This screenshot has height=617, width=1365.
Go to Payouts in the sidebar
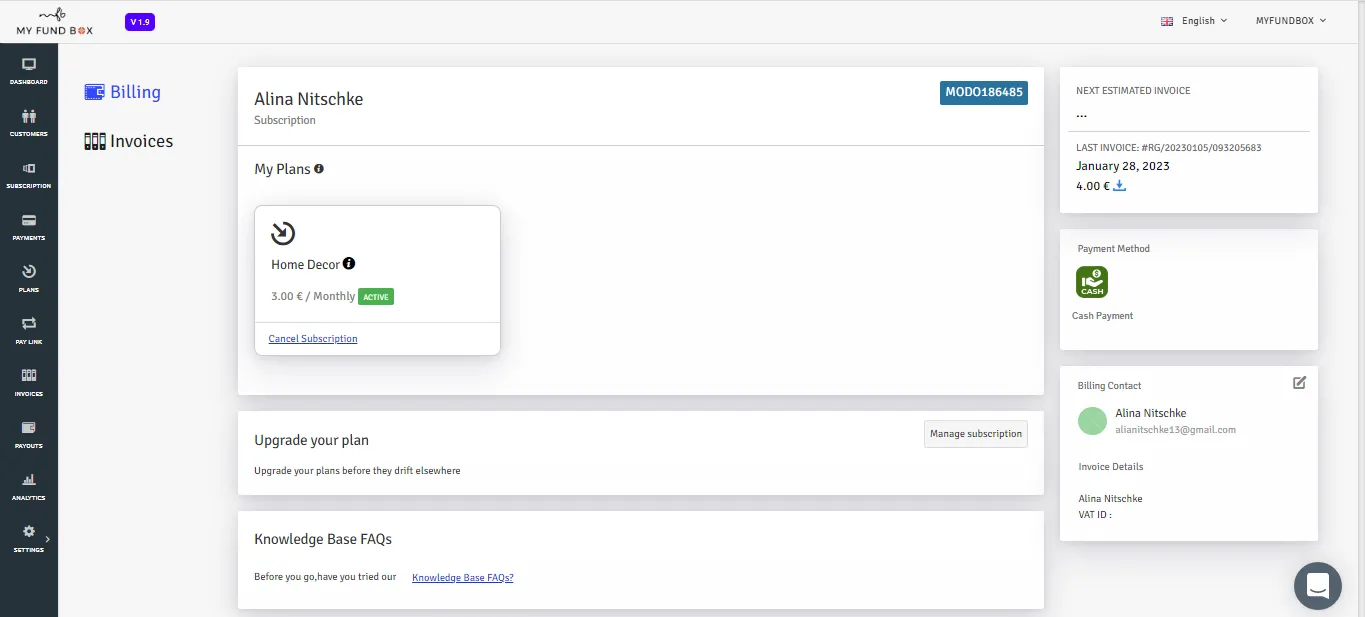click(29, 434)
